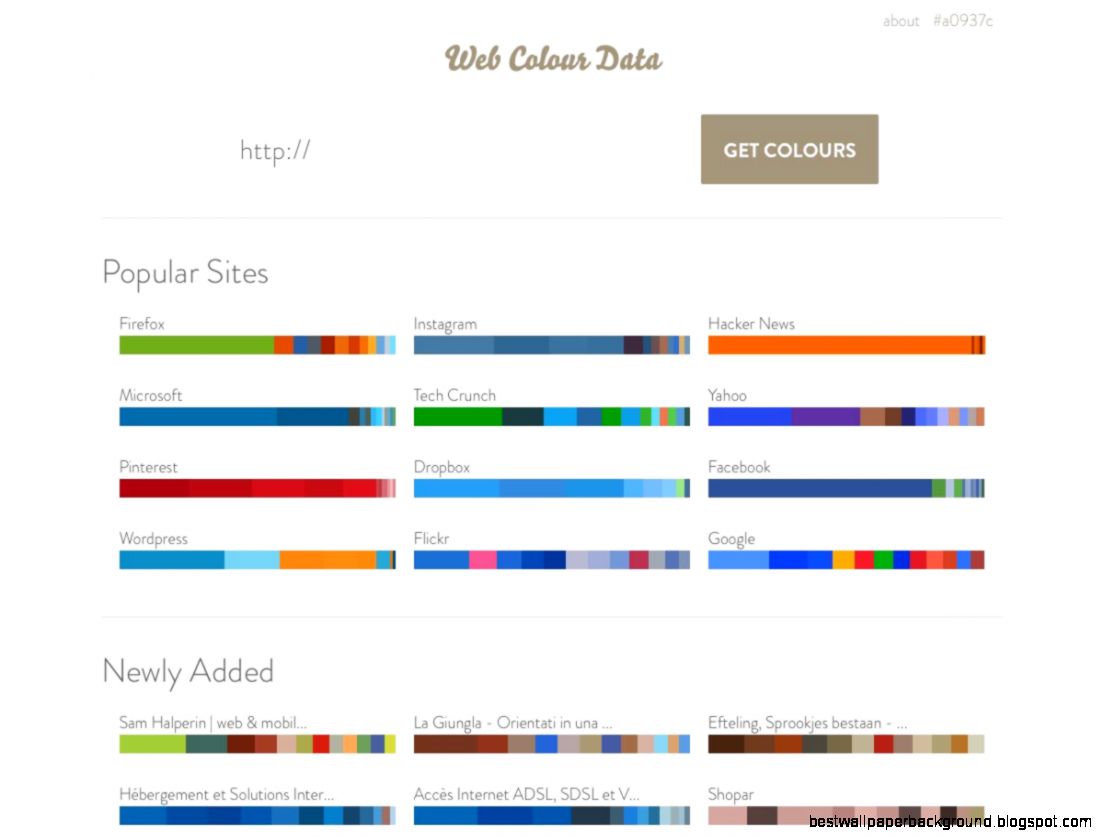Image resolution: width=1104 pixels, height=837 pixels.
Task: Open the Microsoft site link
Action: [151, 395]
